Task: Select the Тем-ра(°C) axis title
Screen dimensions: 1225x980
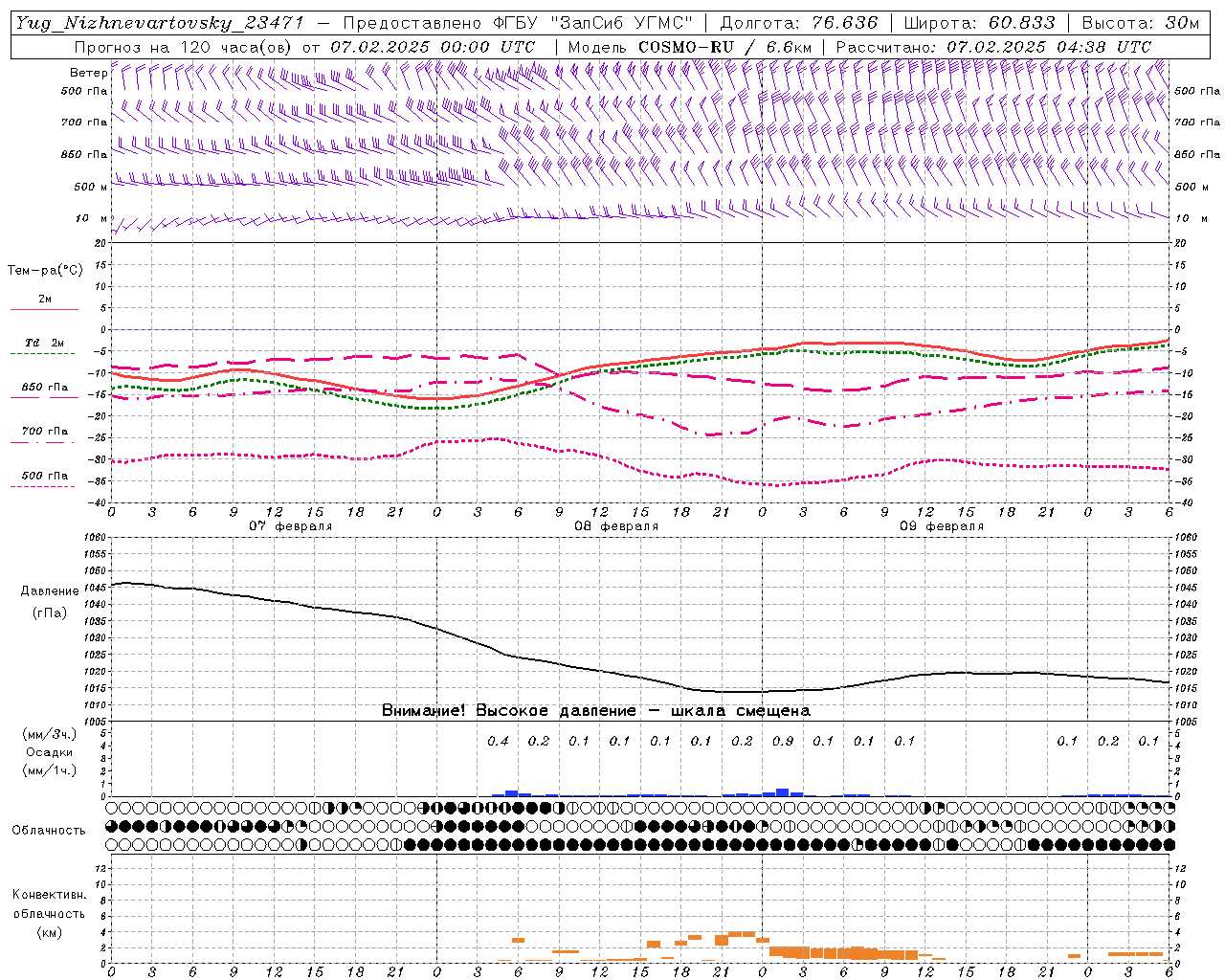Action: pyautogui.click(x=45, y=271)
